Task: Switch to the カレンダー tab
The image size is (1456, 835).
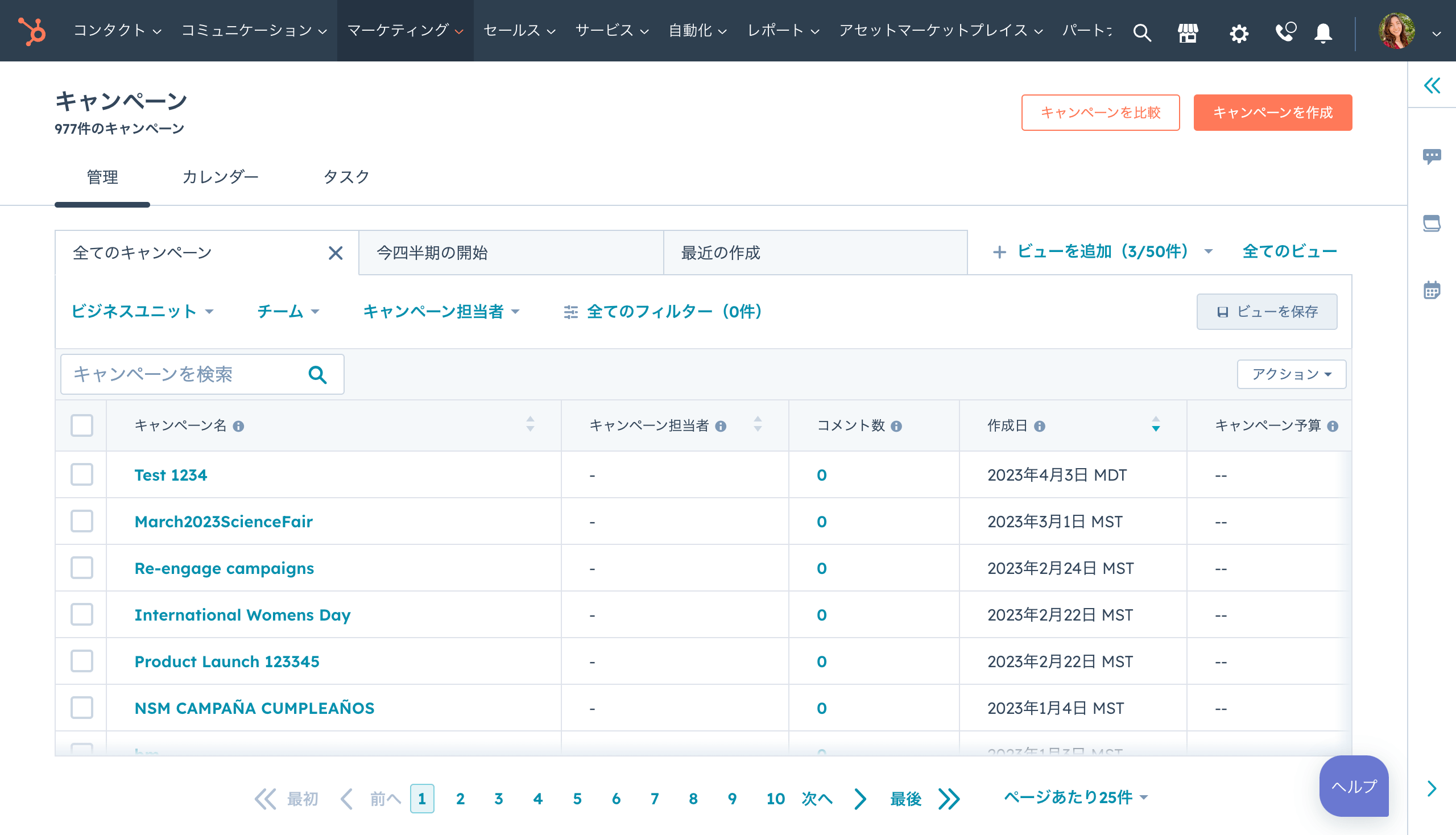Action: 220,177
